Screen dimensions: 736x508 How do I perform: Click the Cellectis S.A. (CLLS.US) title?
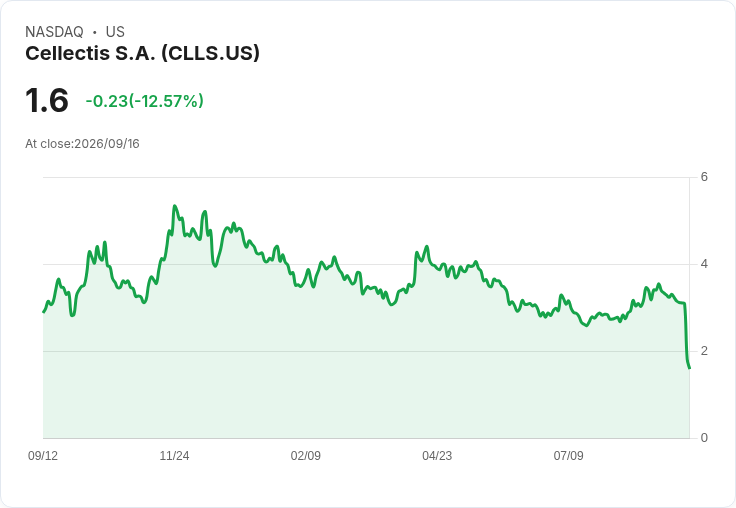click(142, 53)
